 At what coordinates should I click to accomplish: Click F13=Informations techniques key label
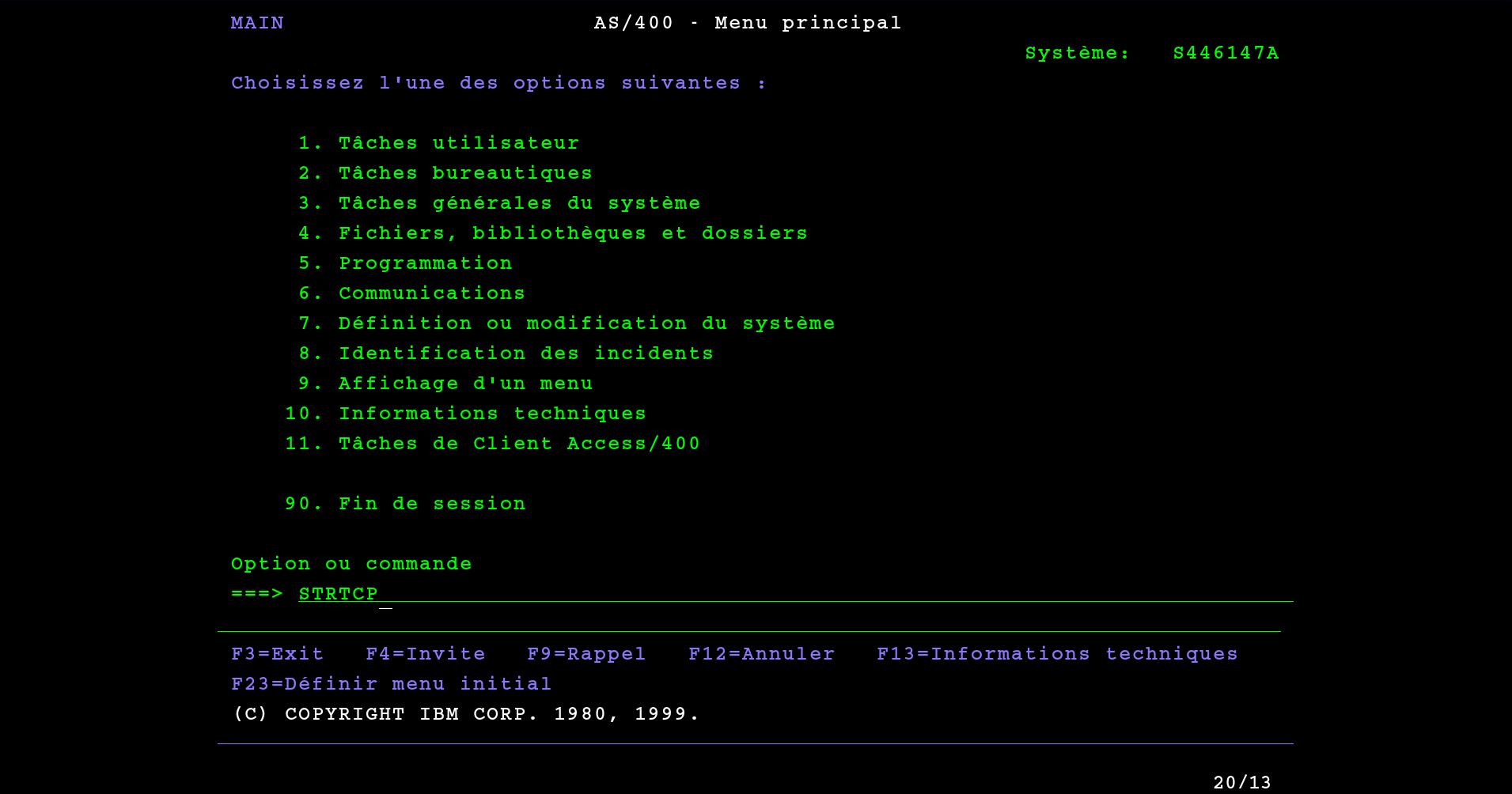click(1057, 654)
